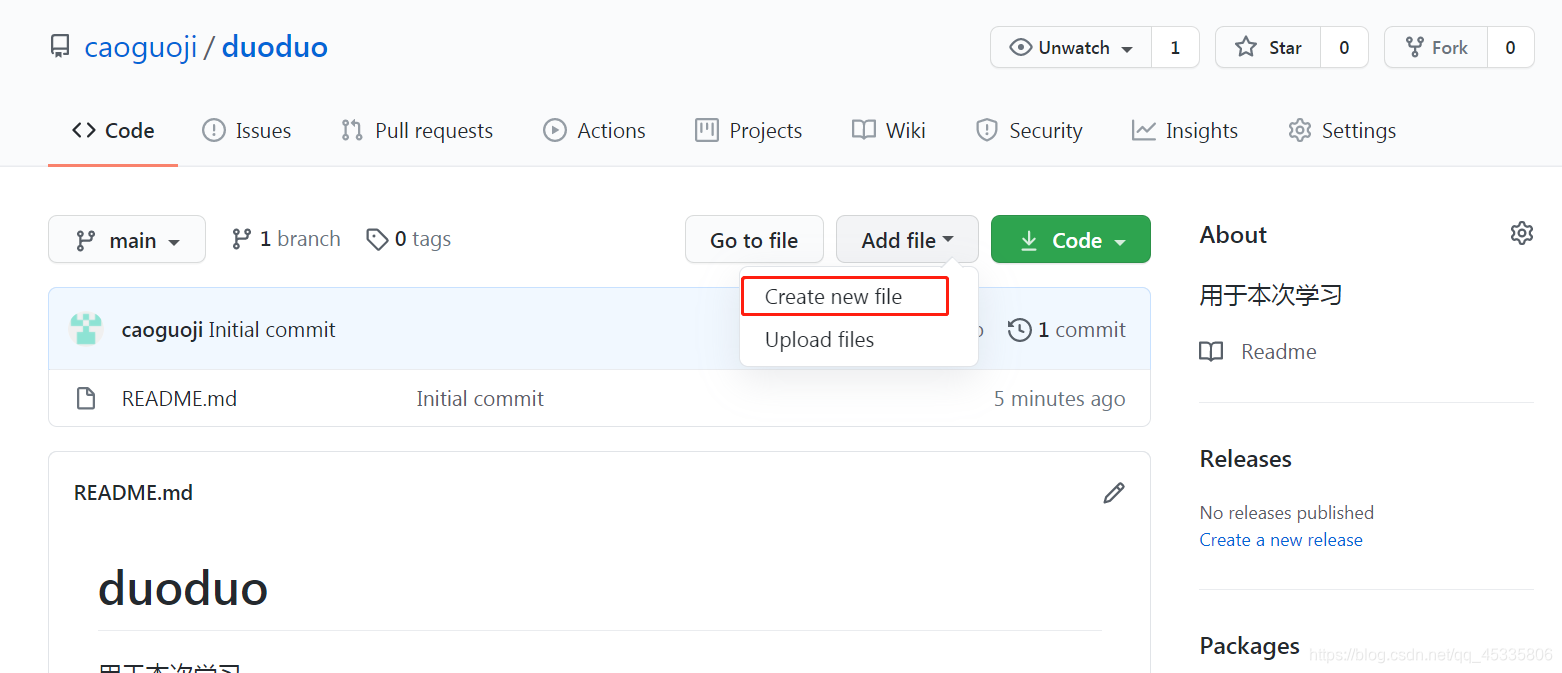The height and width of the screenshot is (673, 1562).
Task: Click the README.md heading of preview box
Action: [133, 493]
